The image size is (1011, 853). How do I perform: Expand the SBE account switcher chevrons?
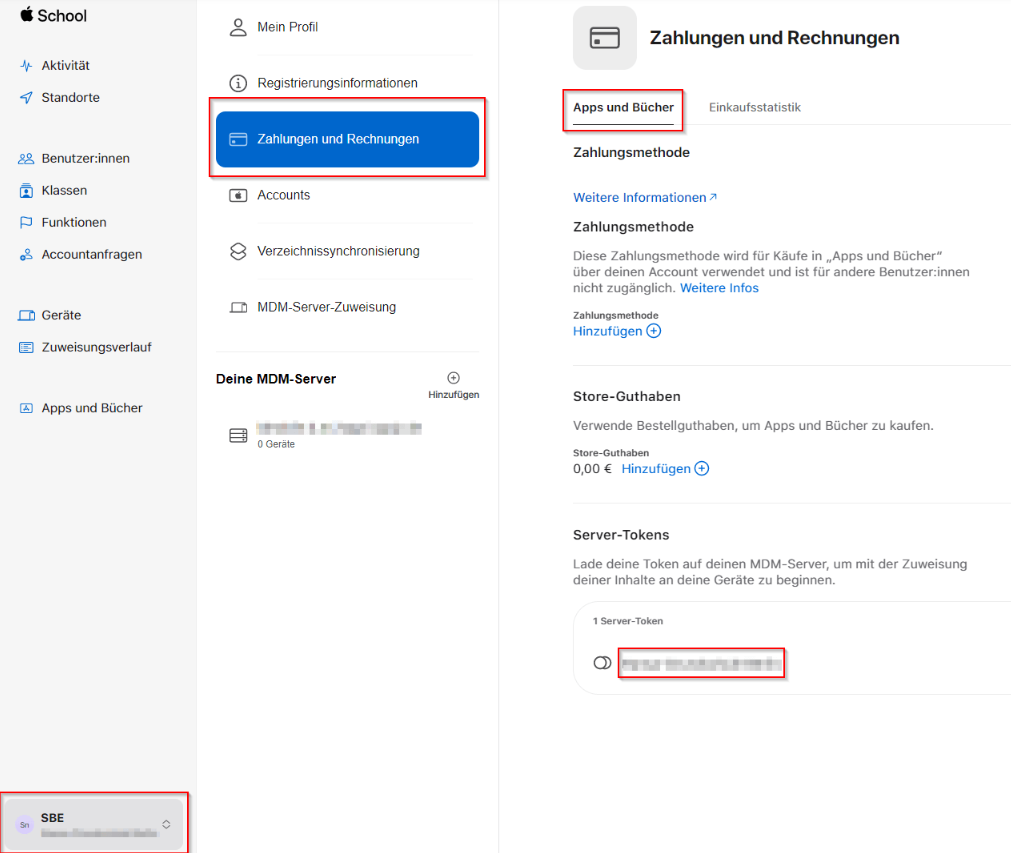pos(166,825)
